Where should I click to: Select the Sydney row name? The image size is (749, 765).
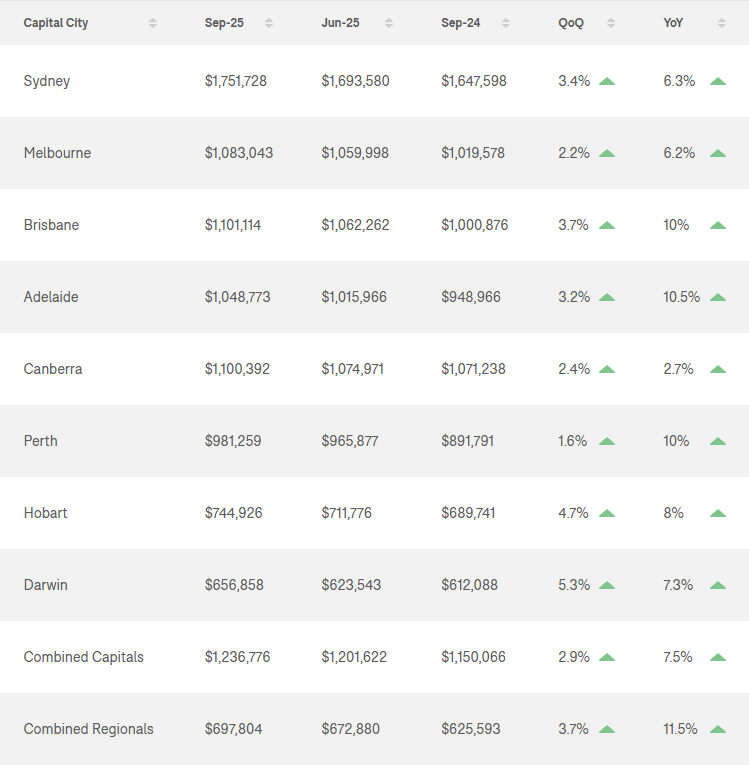point(47,81)
